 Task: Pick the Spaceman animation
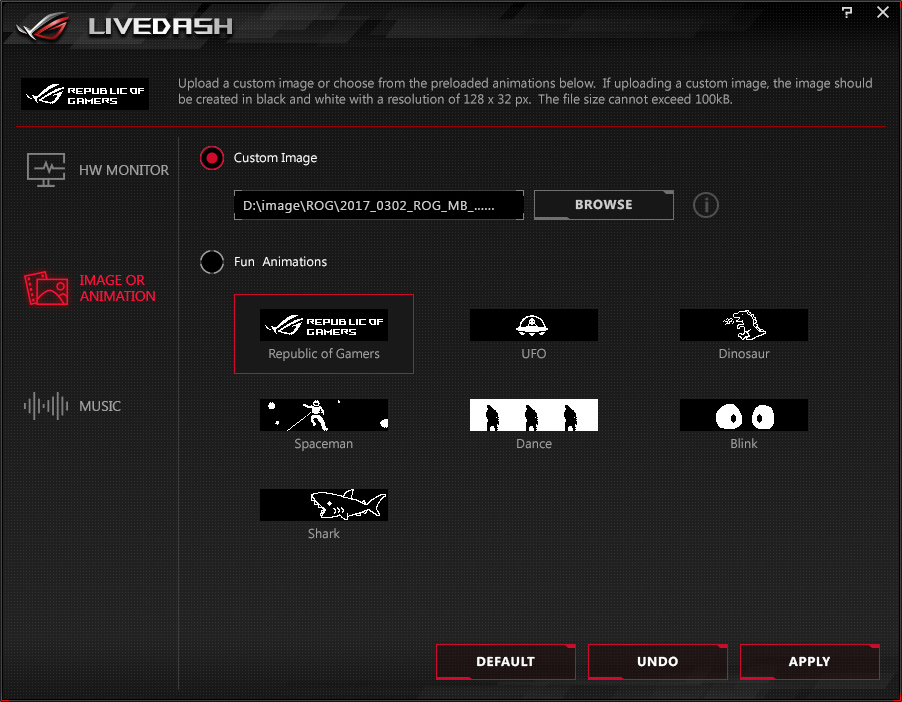coord(324,415)
